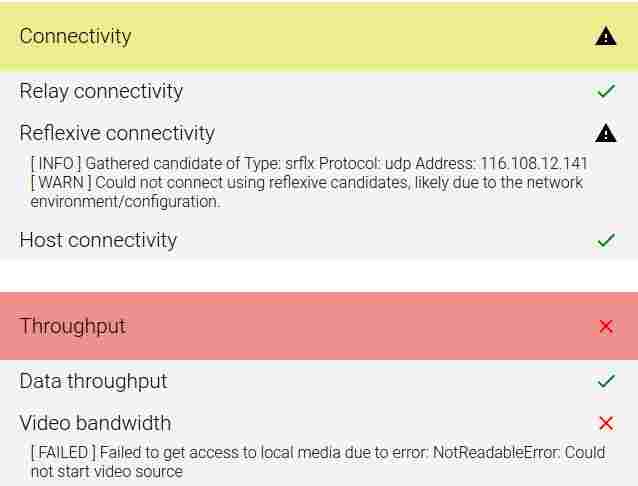Click the green checkmark beside Relay connectivity
638x486 pixels.
pos(606,91)
